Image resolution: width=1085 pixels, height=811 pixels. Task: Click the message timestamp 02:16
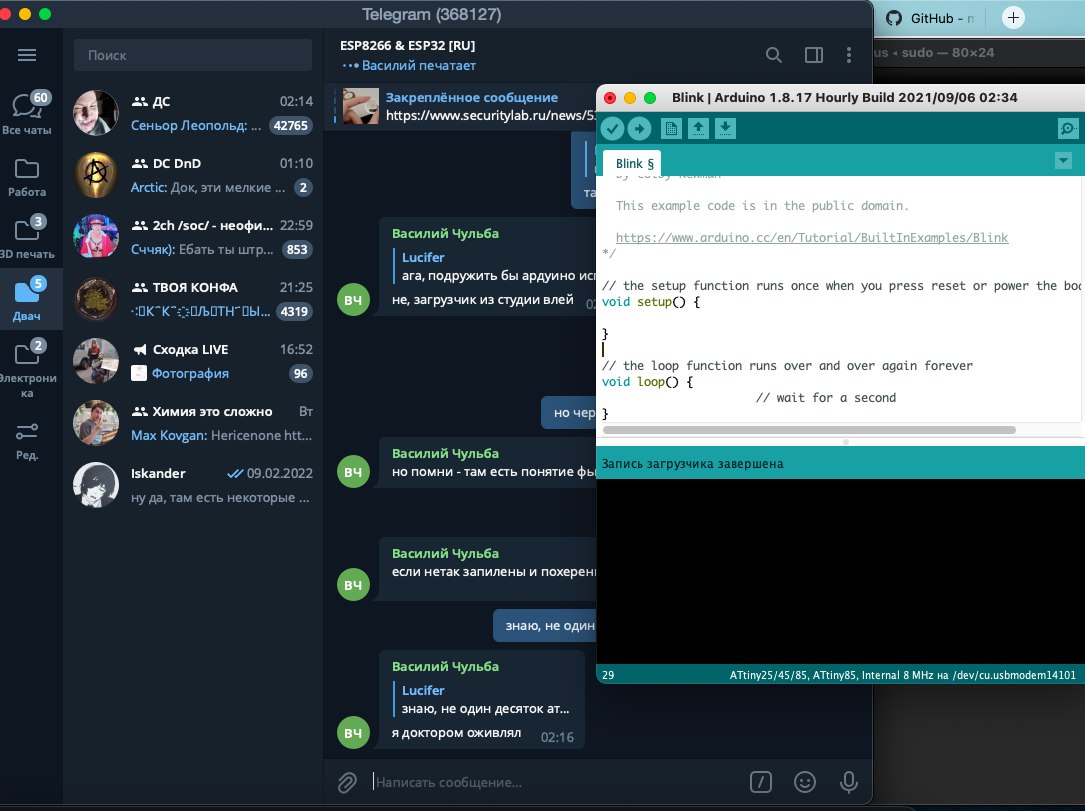click(557, 737)
